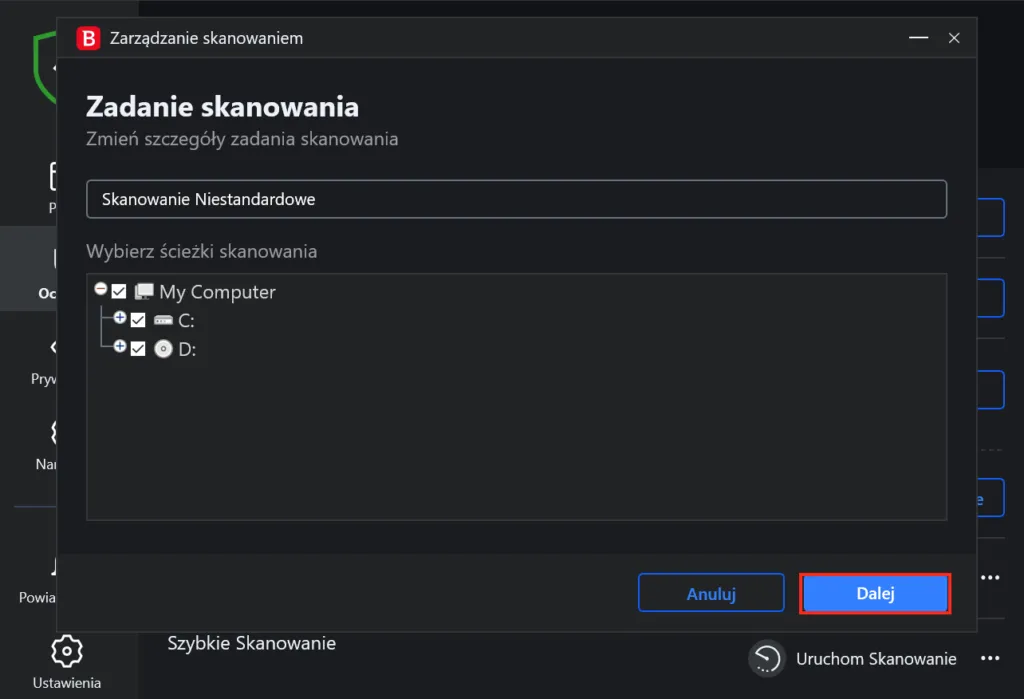1024x699 pixels.
Task: Click the Dalej button
Action: coord(875,593)
